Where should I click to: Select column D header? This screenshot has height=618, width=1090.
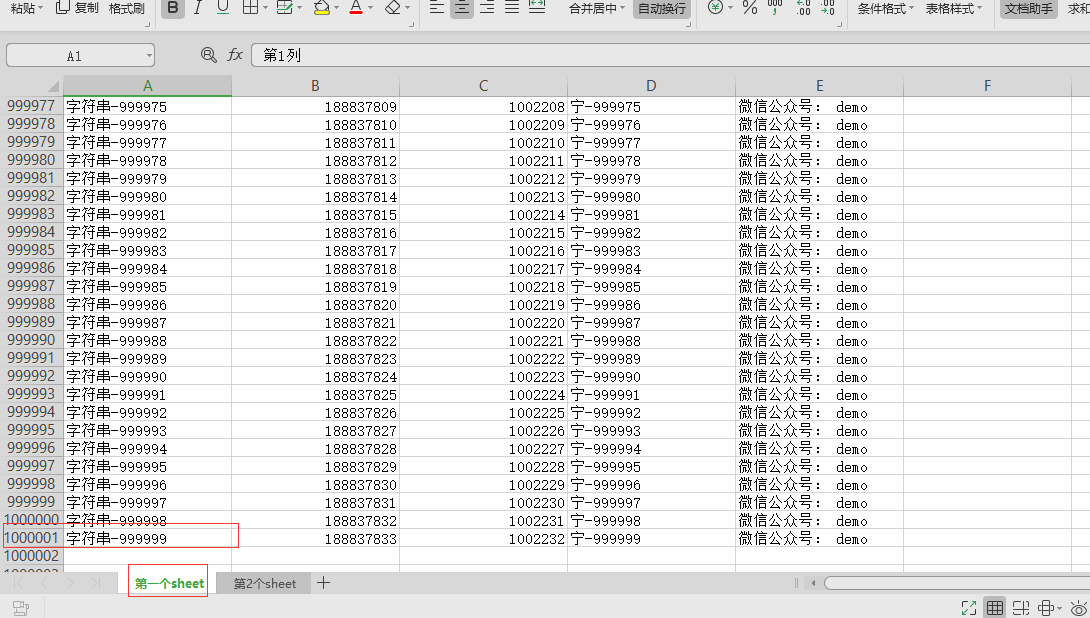pyautogui.click(x=651, y=86)
